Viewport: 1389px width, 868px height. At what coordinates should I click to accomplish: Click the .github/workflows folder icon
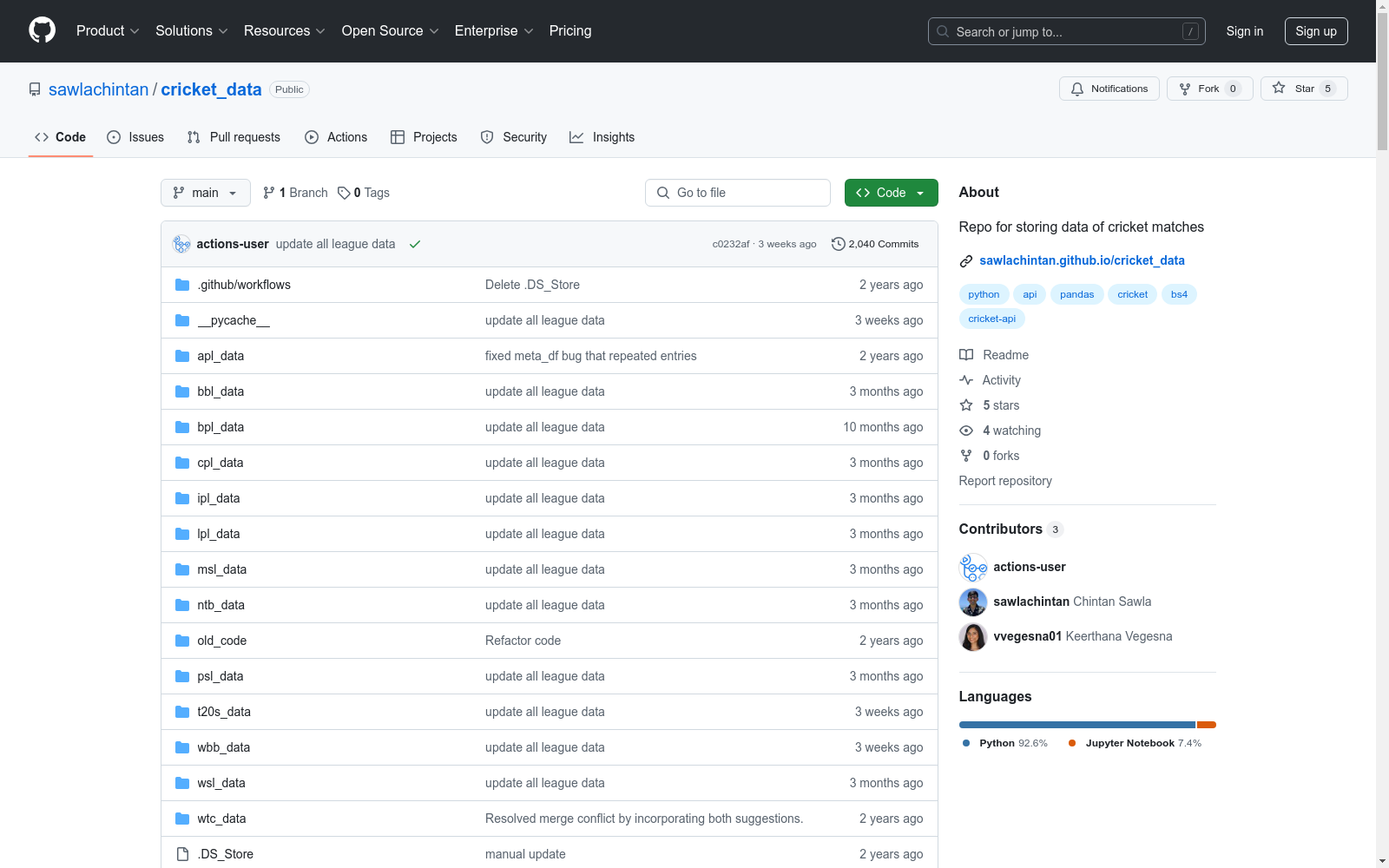point(182,285)
